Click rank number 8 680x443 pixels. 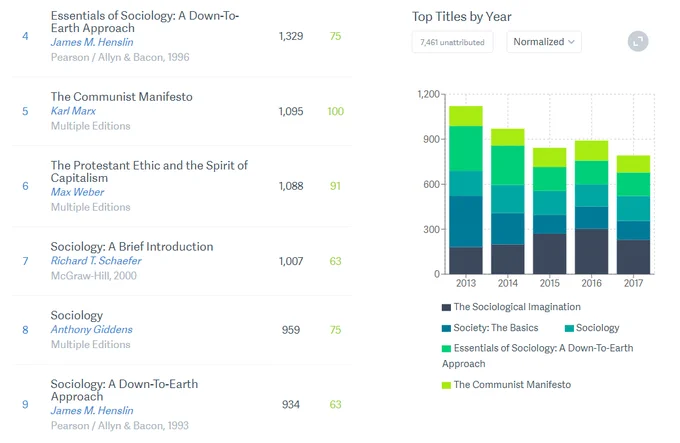25,330
